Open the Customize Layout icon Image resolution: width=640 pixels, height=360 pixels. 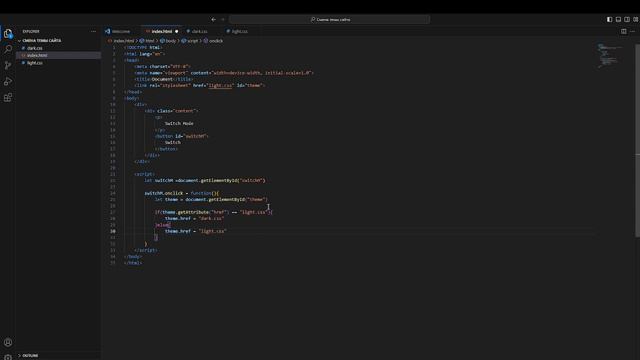(636, 19)
